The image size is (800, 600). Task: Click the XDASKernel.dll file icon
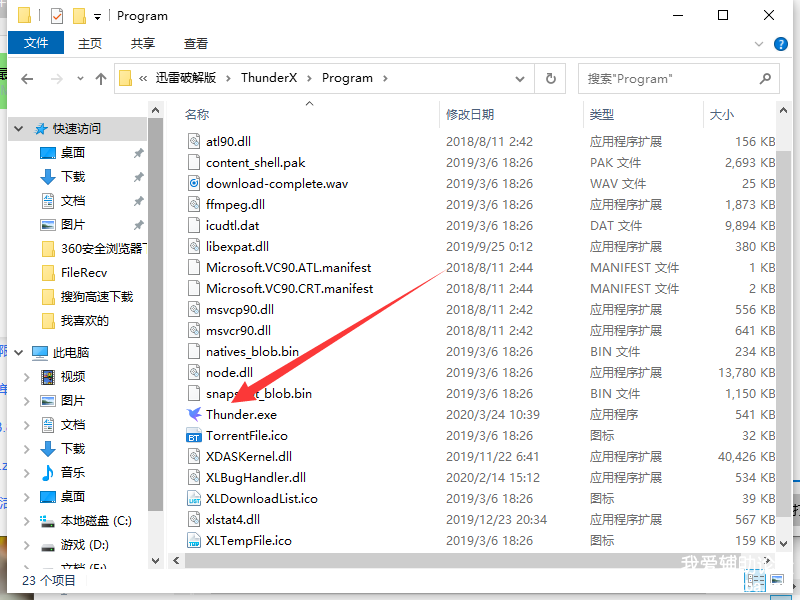[x=194, y=457]
